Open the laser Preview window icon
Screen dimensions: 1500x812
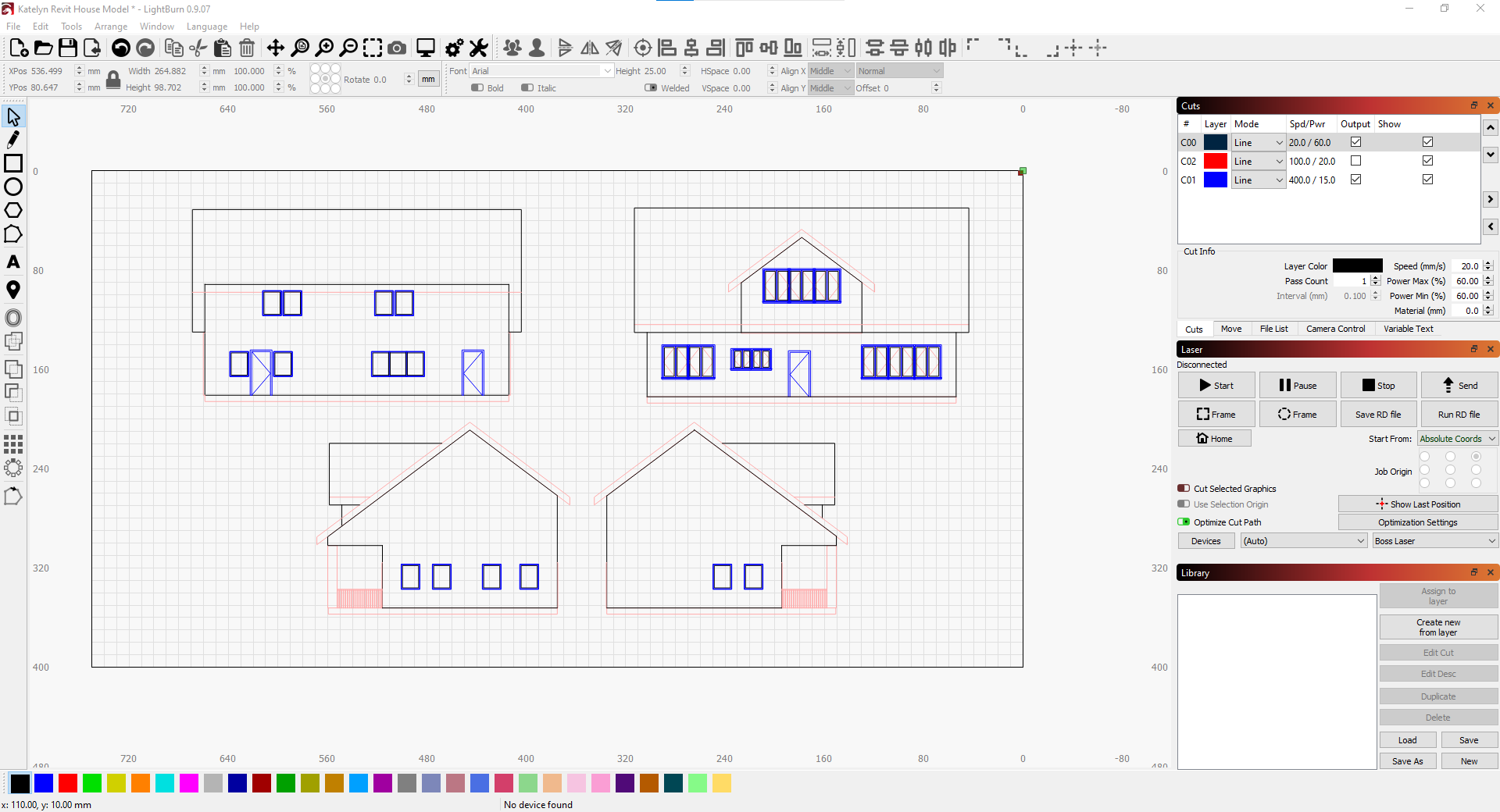click(425, 48)
